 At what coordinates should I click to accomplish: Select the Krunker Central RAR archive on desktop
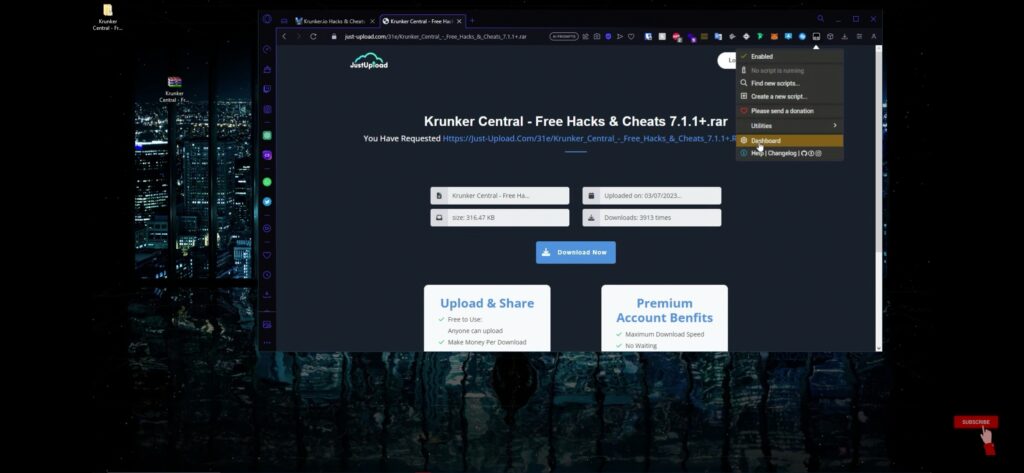[174, 90]
